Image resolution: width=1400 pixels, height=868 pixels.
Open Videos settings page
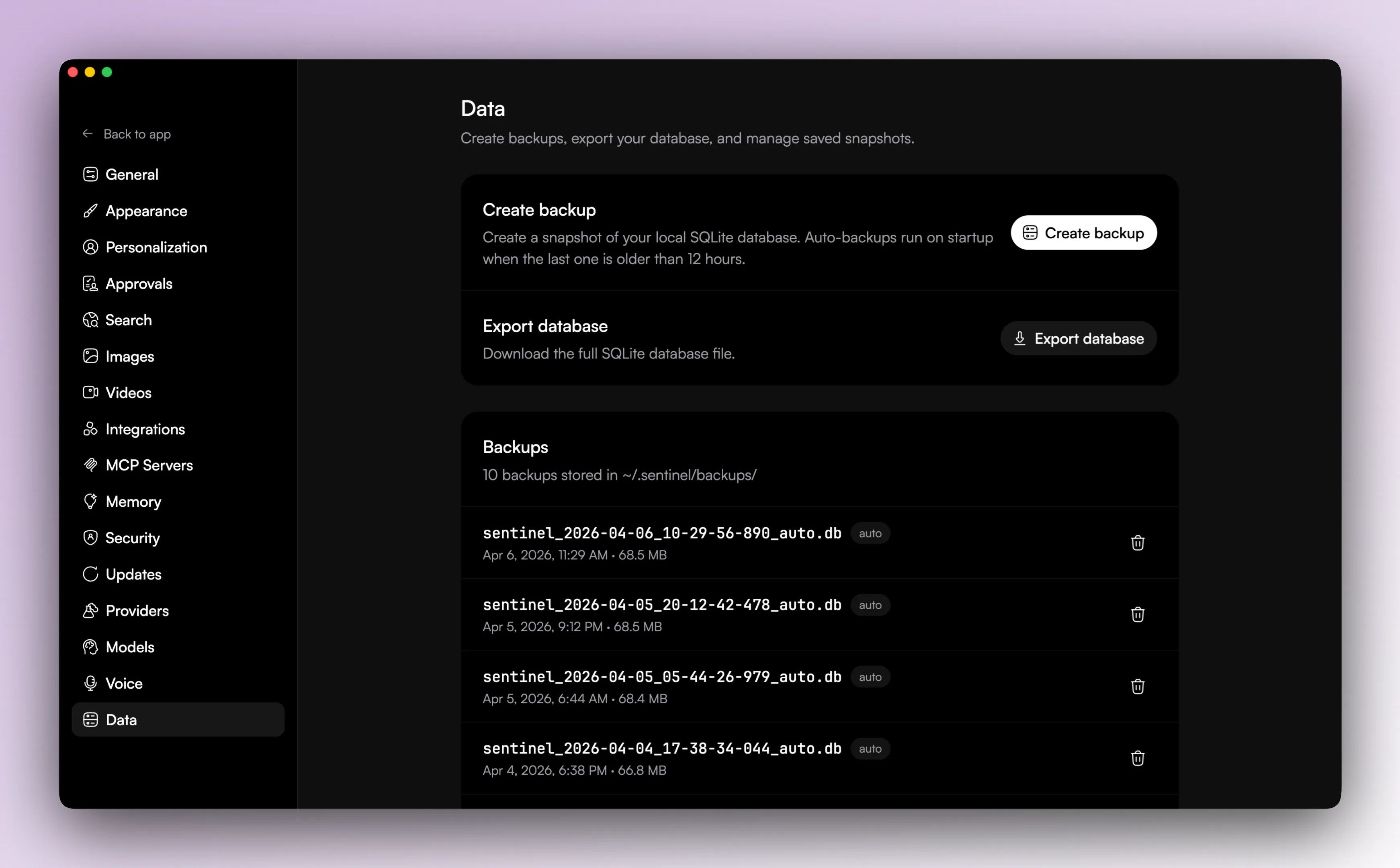click(178, 393)
